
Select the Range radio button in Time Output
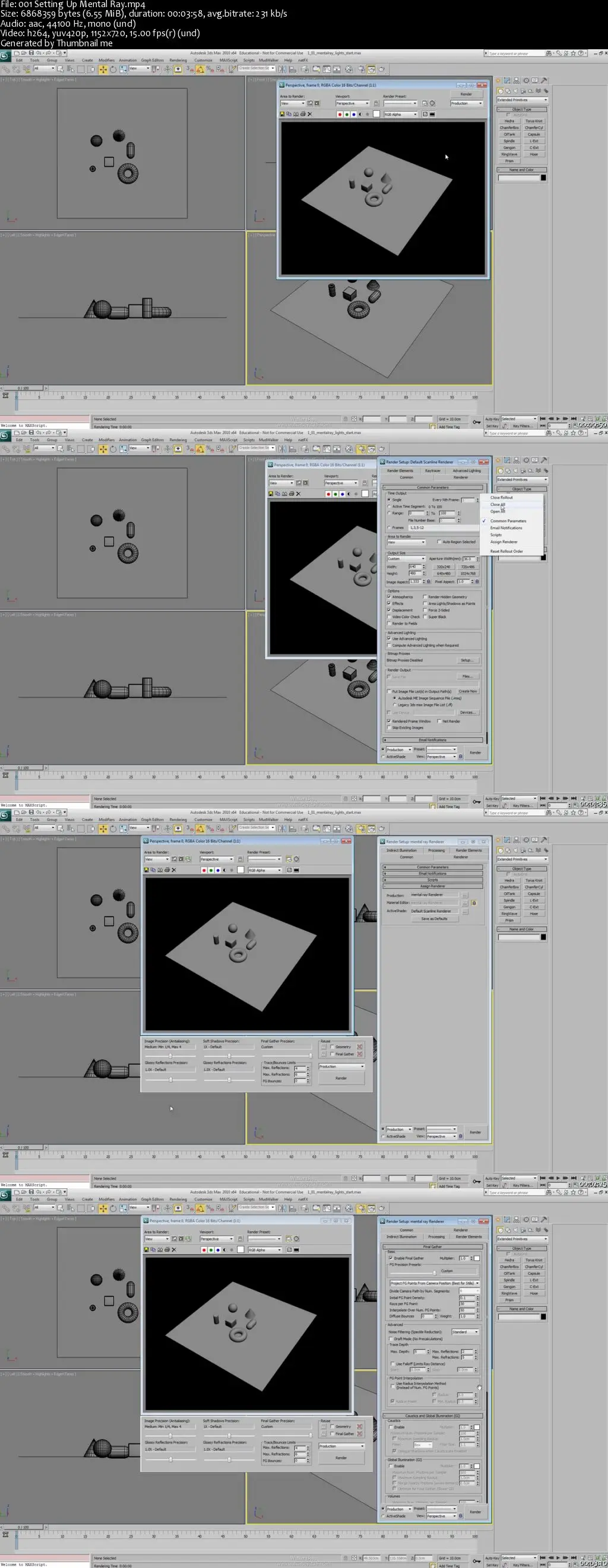pyautogui.click(x=389, y=513)
